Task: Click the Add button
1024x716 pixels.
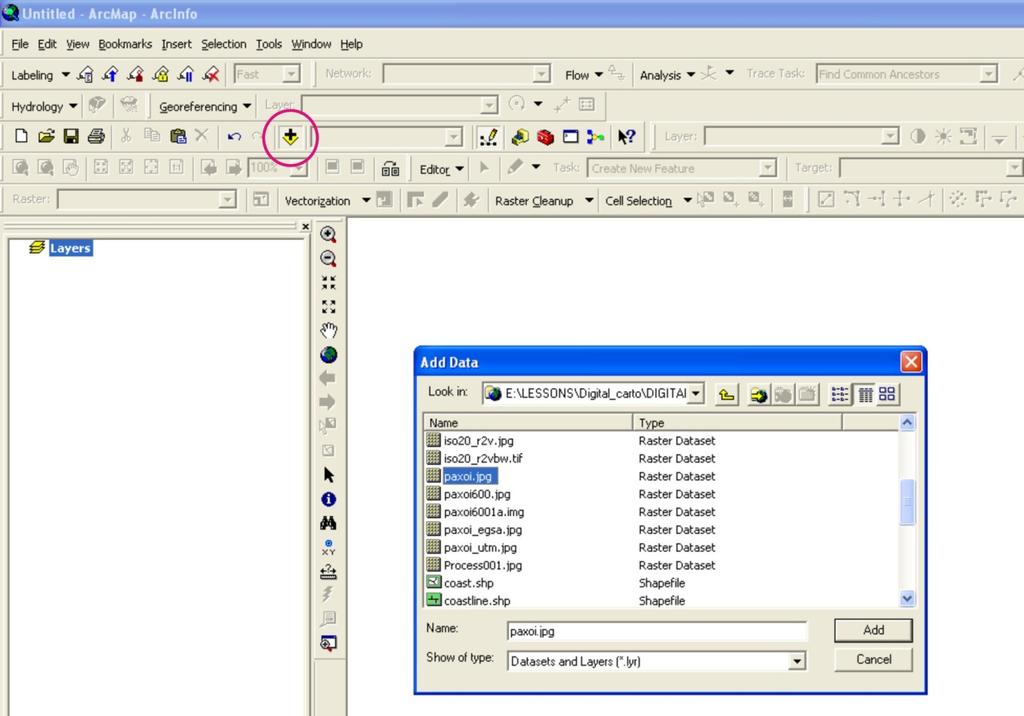Action: point(873,630)
